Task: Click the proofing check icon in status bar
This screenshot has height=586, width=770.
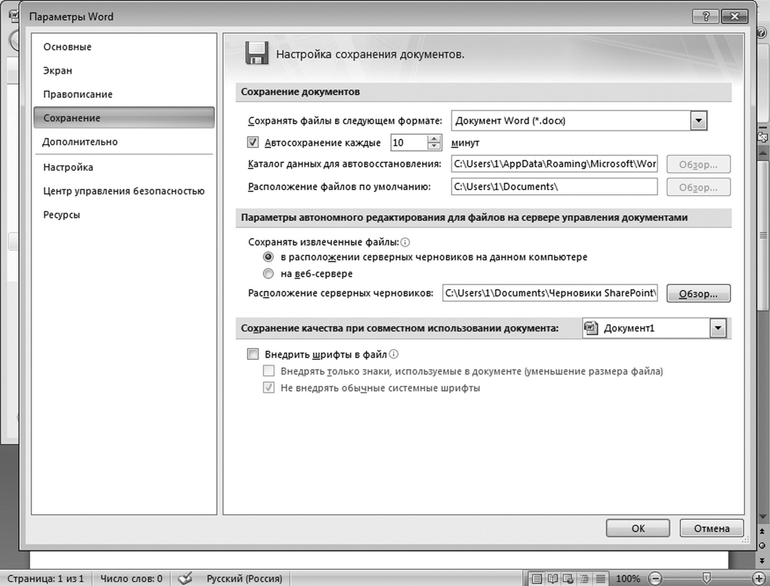Action: tap(185, 578)
